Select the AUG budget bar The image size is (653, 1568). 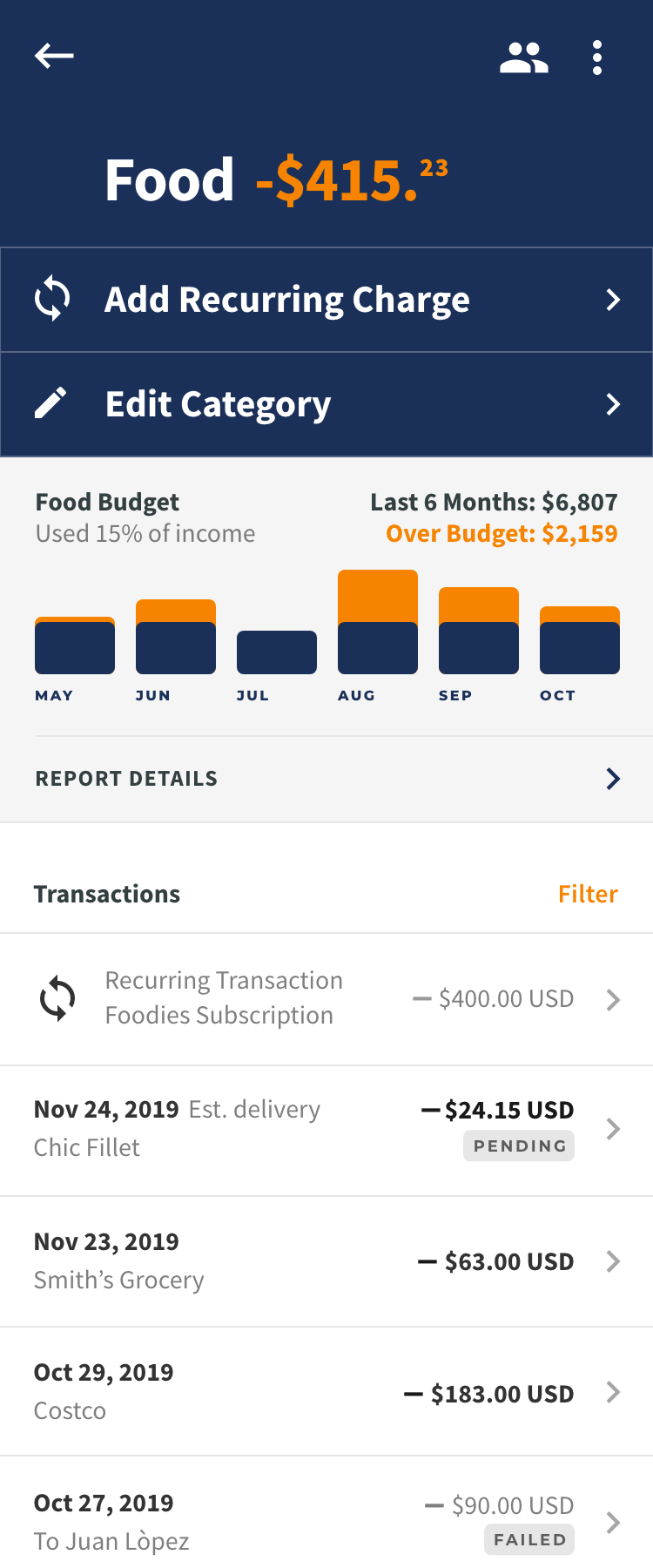pos(378,622)
